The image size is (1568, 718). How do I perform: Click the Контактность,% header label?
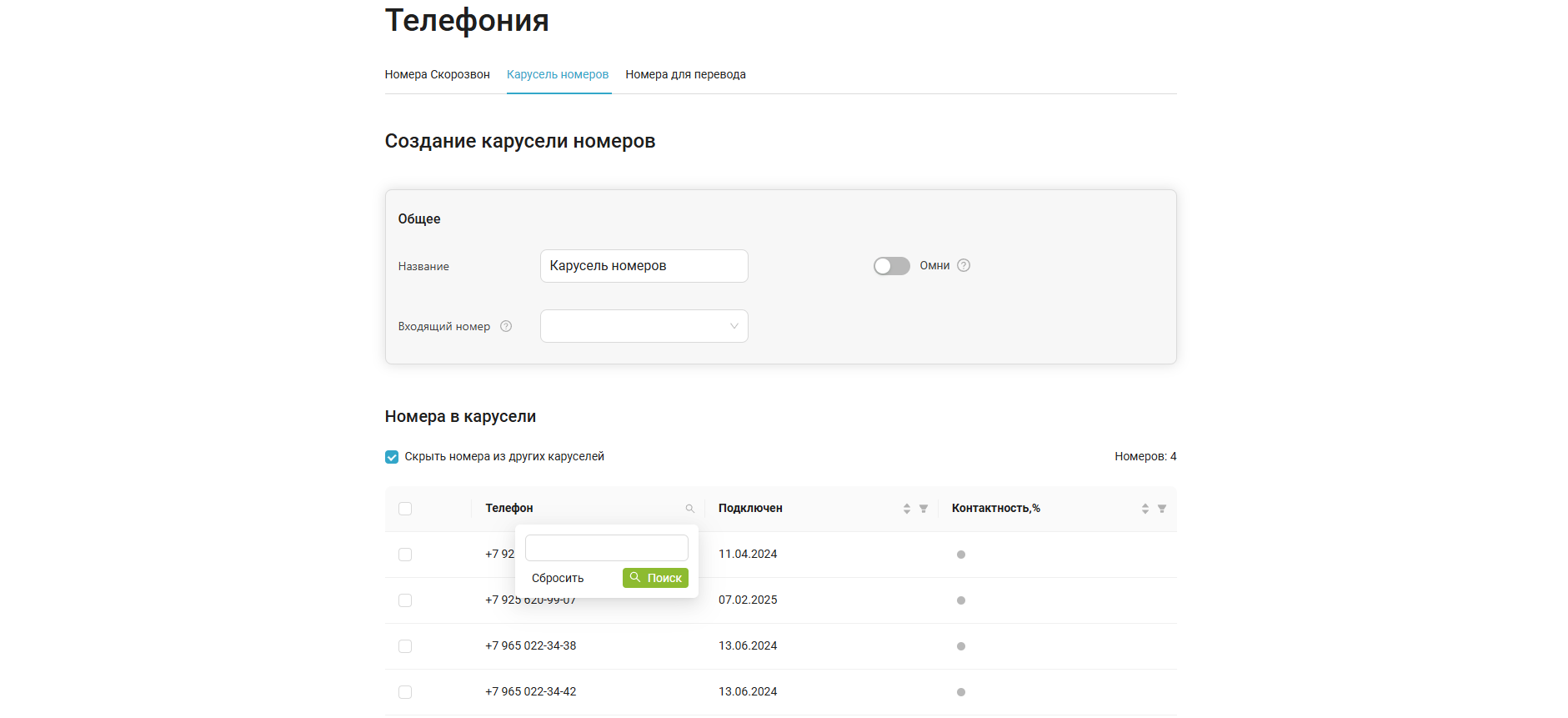tap(995, 508)
